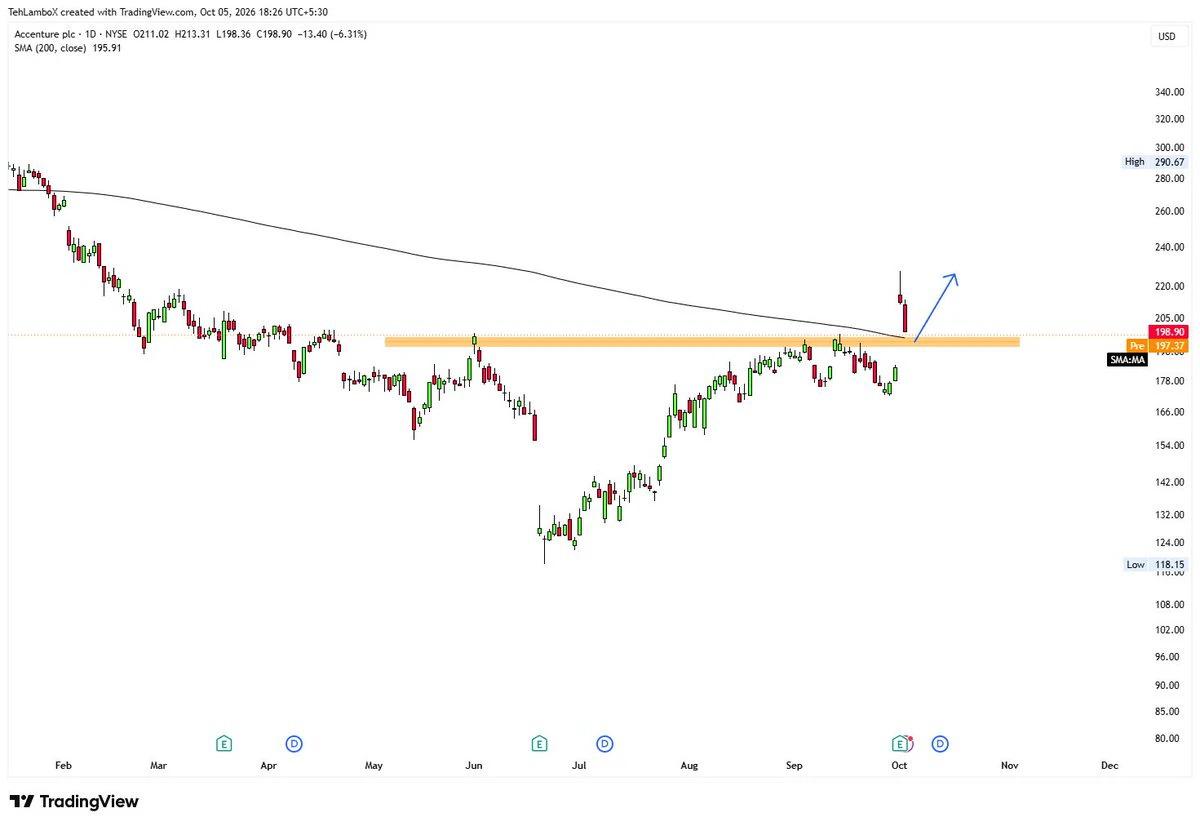Open the USD currency selector
1200x826 pixels.
(x=1166, y=37)
